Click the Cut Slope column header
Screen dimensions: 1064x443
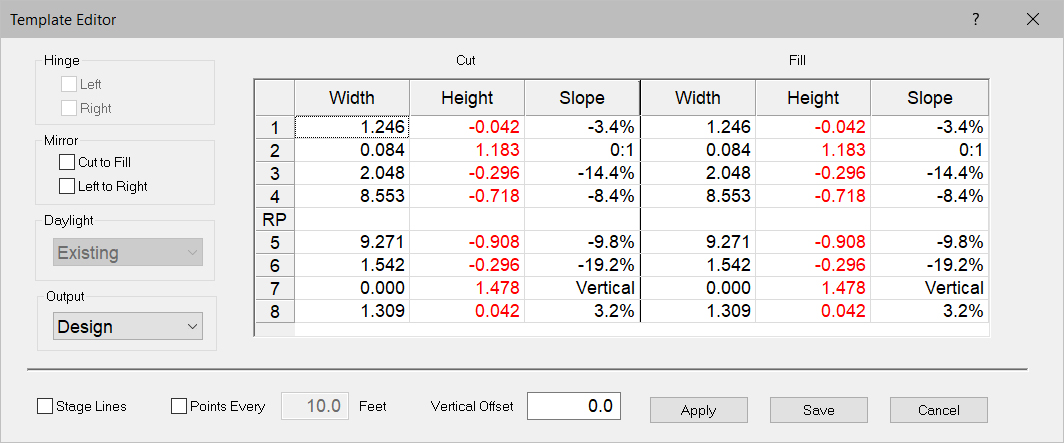pos(582,98)
